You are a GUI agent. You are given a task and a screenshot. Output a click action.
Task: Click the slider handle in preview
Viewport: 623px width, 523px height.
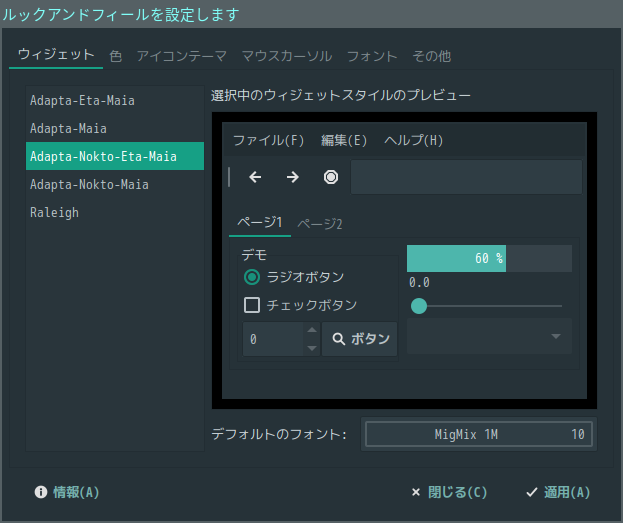419,306
